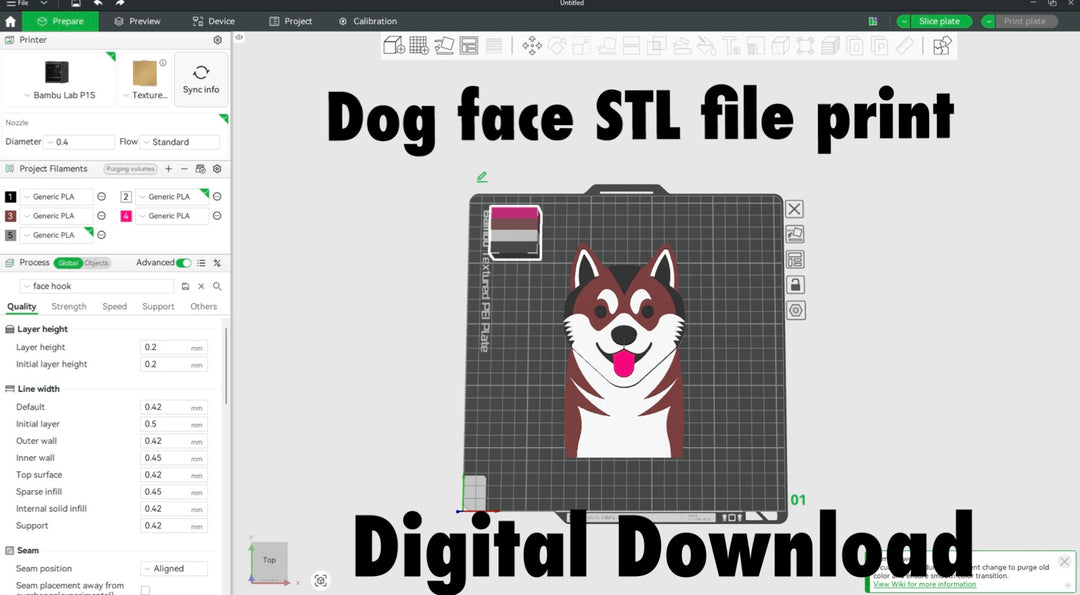
Task: Click the Slice plate button
Action: pos(940,21)
